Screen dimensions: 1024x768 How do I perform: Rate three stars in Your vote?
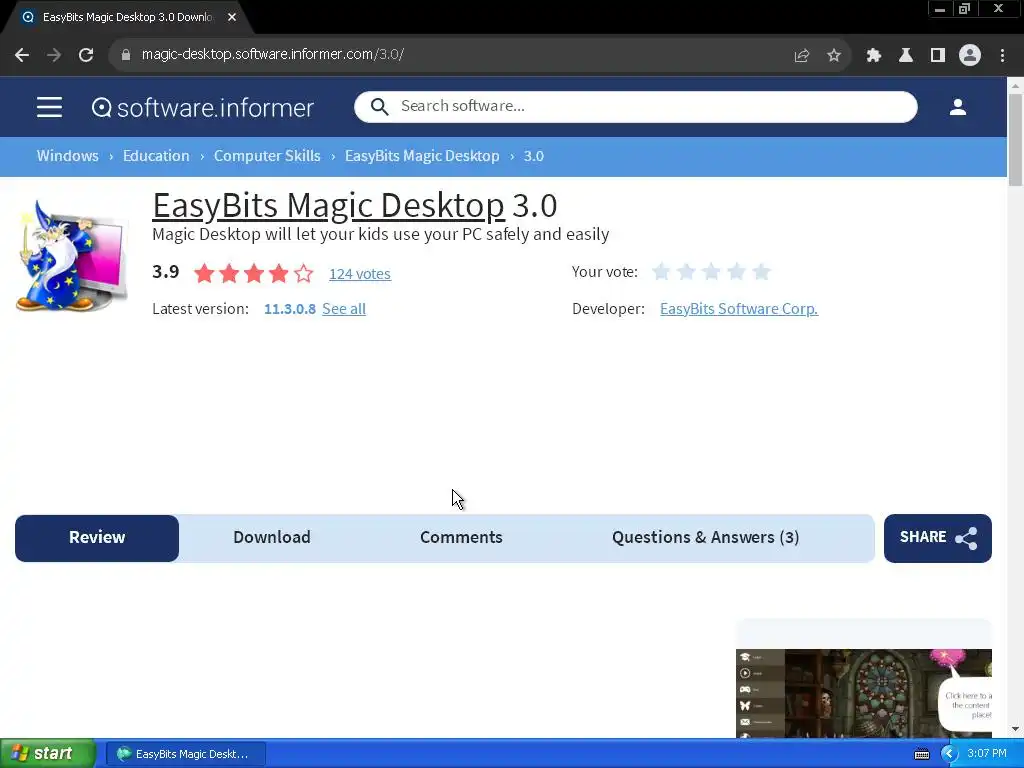[x=711, y=272]
